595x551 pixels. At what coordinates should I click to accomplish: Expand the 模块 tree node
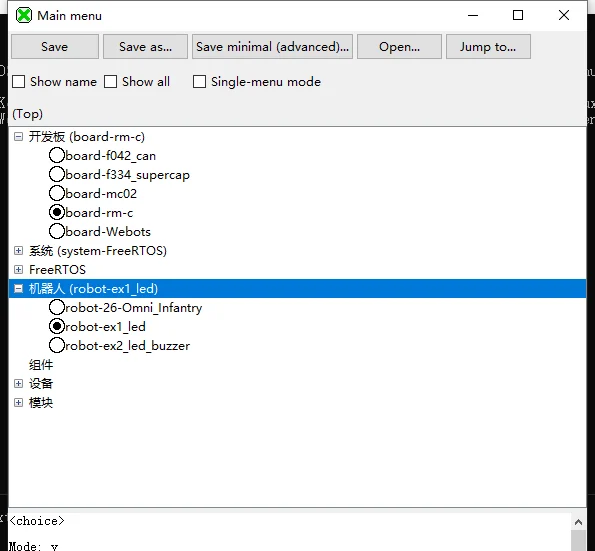pyautogui.click(x=18, y=402)
